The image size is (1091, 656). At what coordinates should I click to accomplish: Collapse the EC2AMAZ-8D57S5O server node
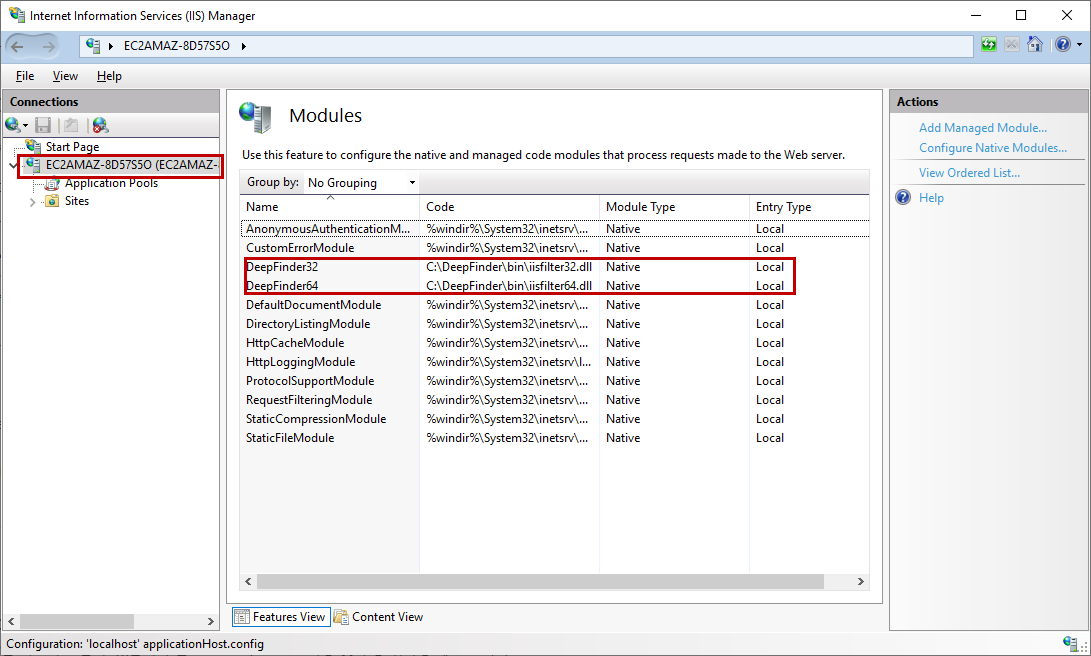point(13,166)
